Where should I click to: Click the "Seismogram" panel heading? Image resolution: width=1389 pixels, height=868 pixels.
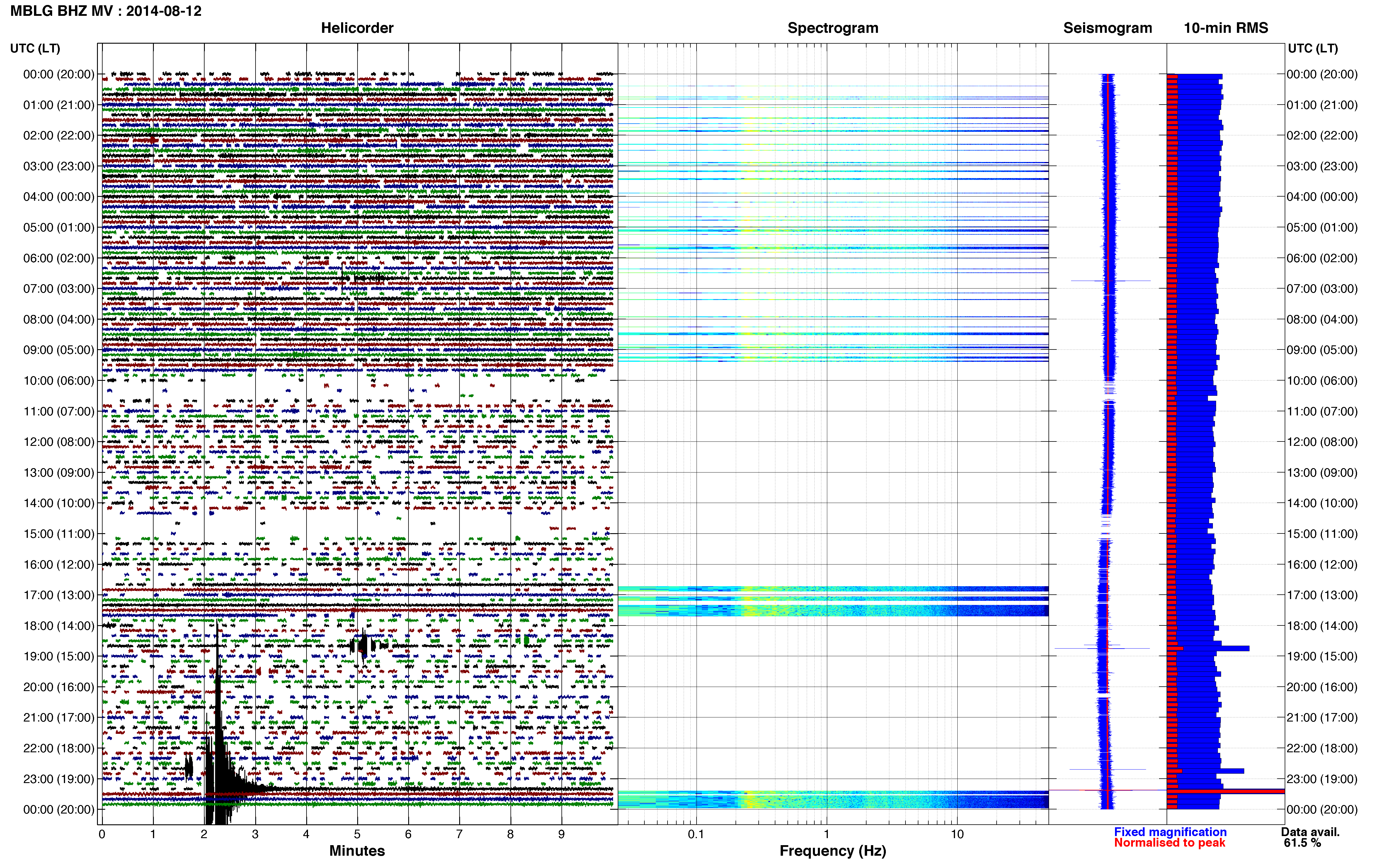pyautogui.click(x=1107, y=28)
